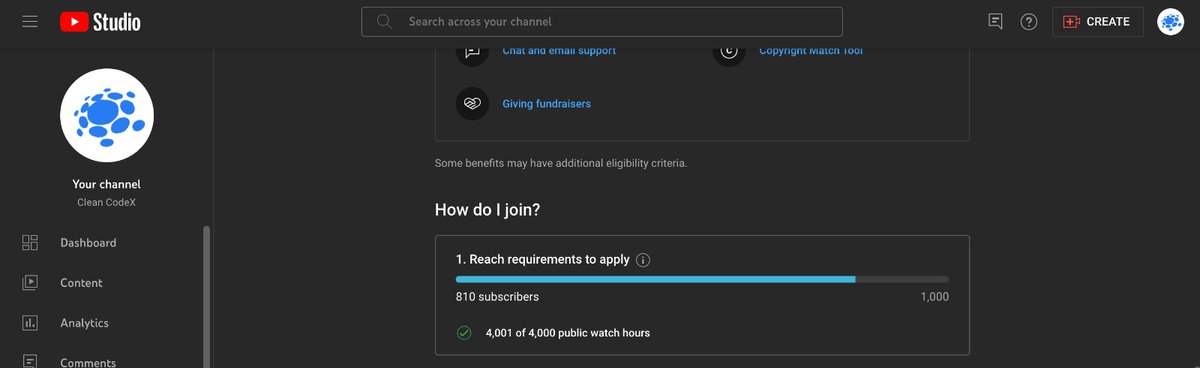Click the search magnifier icon

(384, 21)
